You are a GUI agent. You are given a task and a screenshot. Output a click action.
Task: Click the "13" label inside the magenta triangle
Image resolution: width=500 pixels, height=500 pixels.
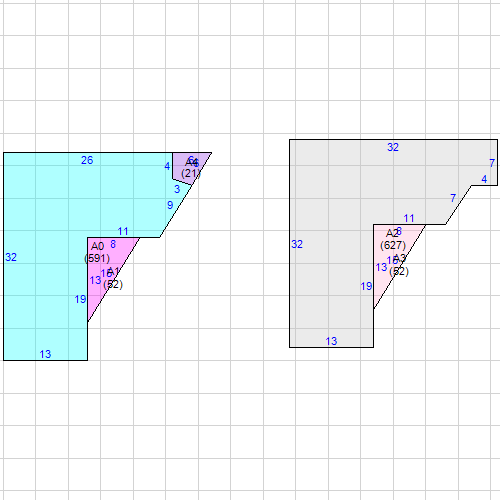tap(95, 280)
